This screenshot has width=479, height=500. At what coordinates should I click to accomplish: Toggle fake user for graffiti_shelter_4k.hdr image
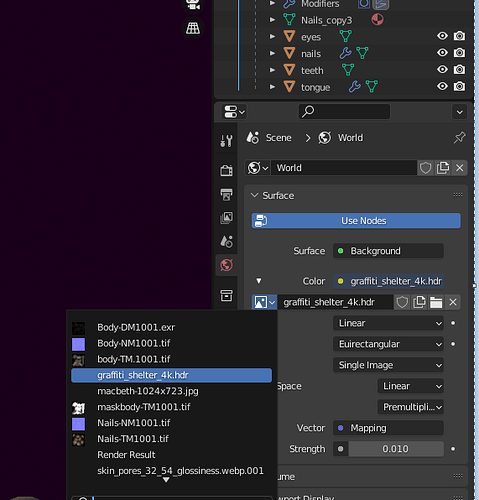(x=402, y=302)
